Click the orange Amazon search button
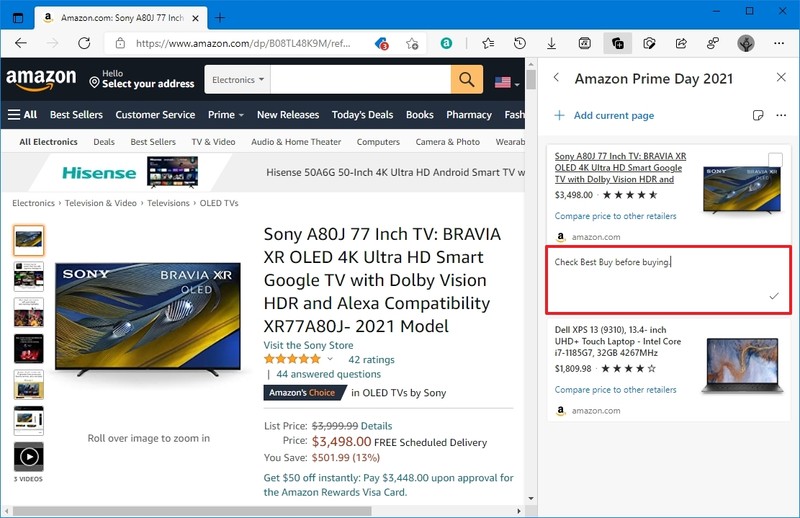Screen dimensions: 800x518 click(466, 79)
